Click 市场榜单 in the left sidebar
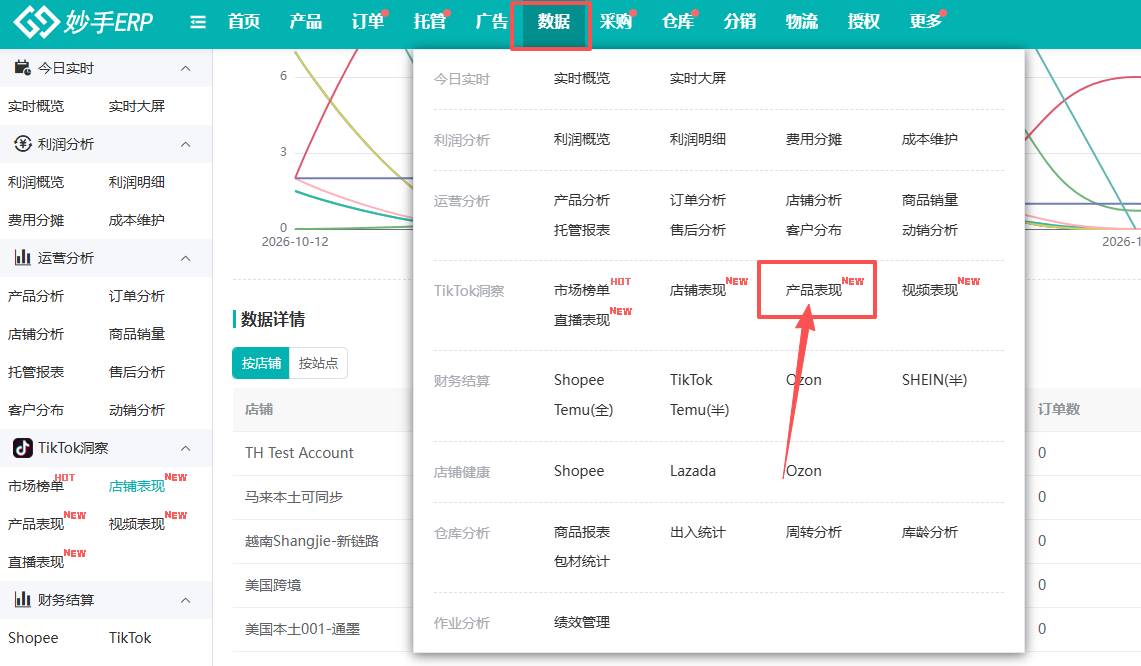 (36, 486)
